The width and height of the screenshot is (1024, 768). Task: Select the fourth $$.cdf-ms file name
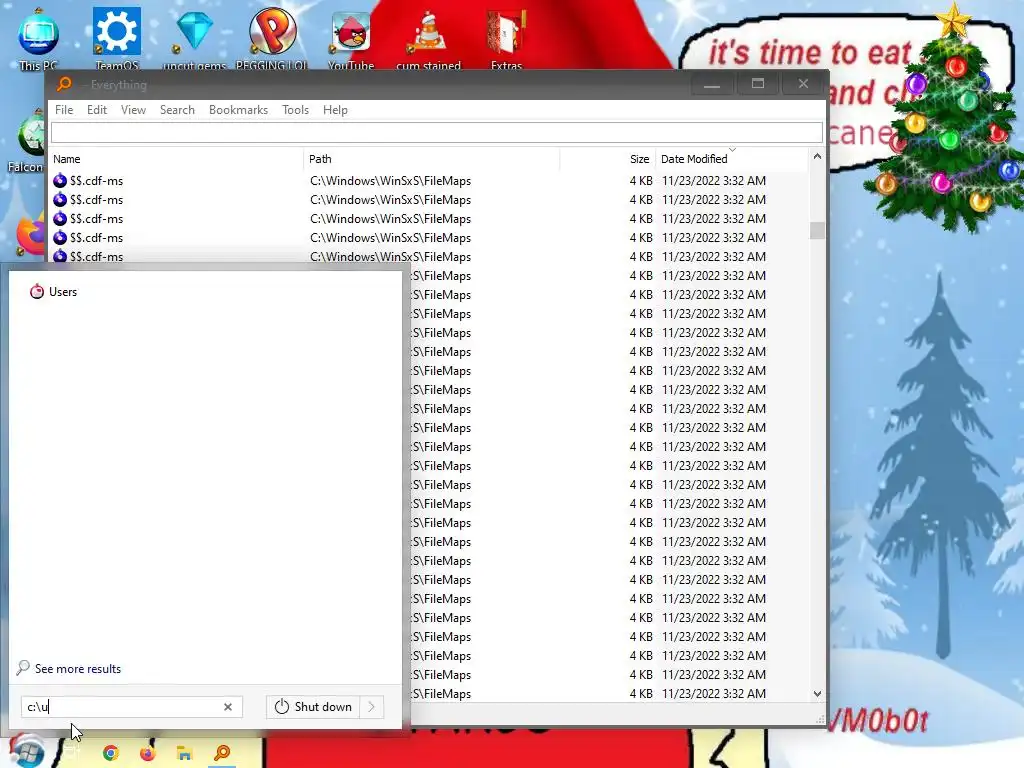(97, 238)
